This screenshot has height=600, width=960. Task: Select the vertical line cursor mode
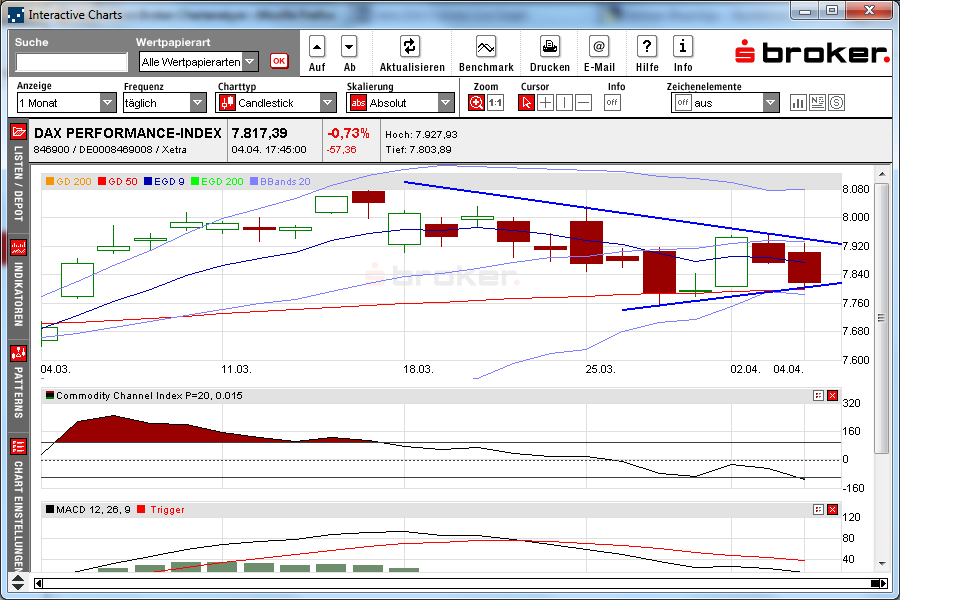(564, 103)
